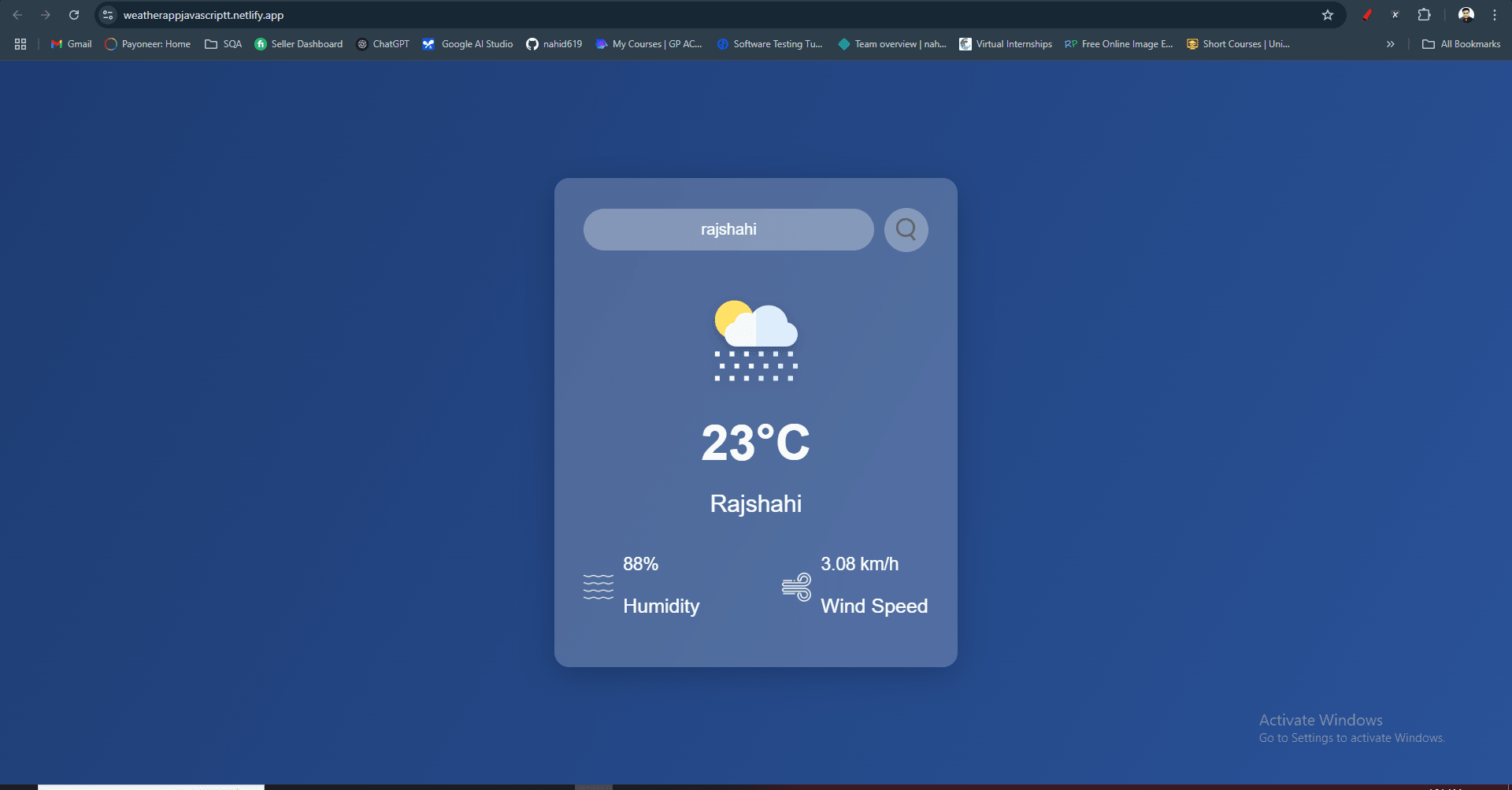The image size is (1512, 790).
Task: Open the All Bookmarks panel
Action: tap(1461, 44)
